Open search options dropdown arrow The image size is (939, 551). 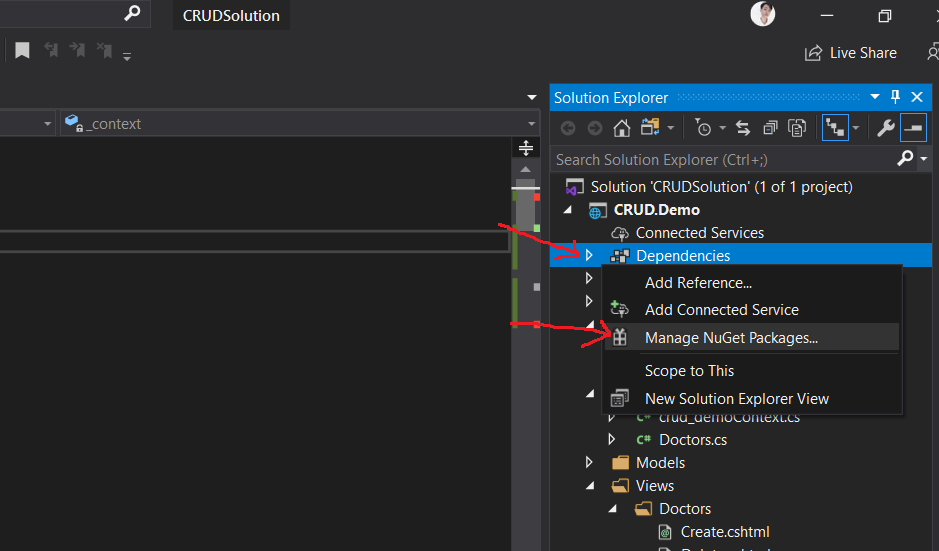[923, 159]
